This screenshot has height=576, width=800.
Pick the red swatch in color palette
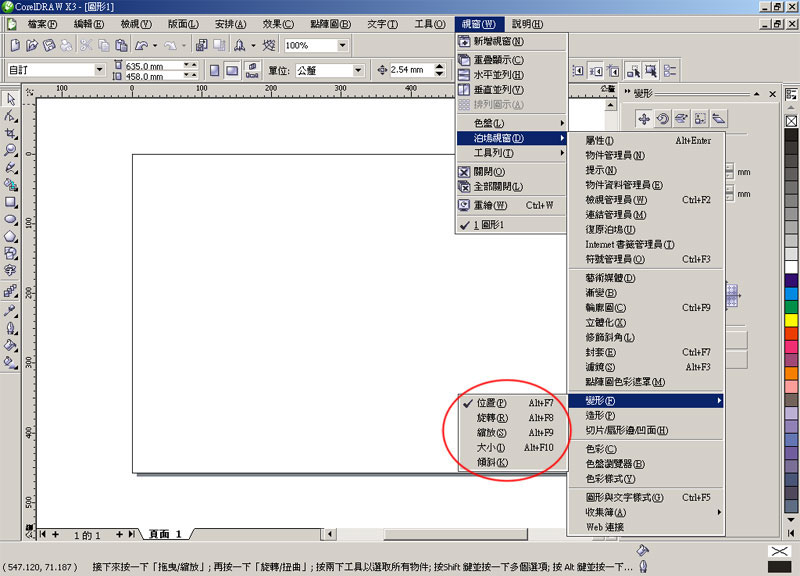click(x=791, y=333)
